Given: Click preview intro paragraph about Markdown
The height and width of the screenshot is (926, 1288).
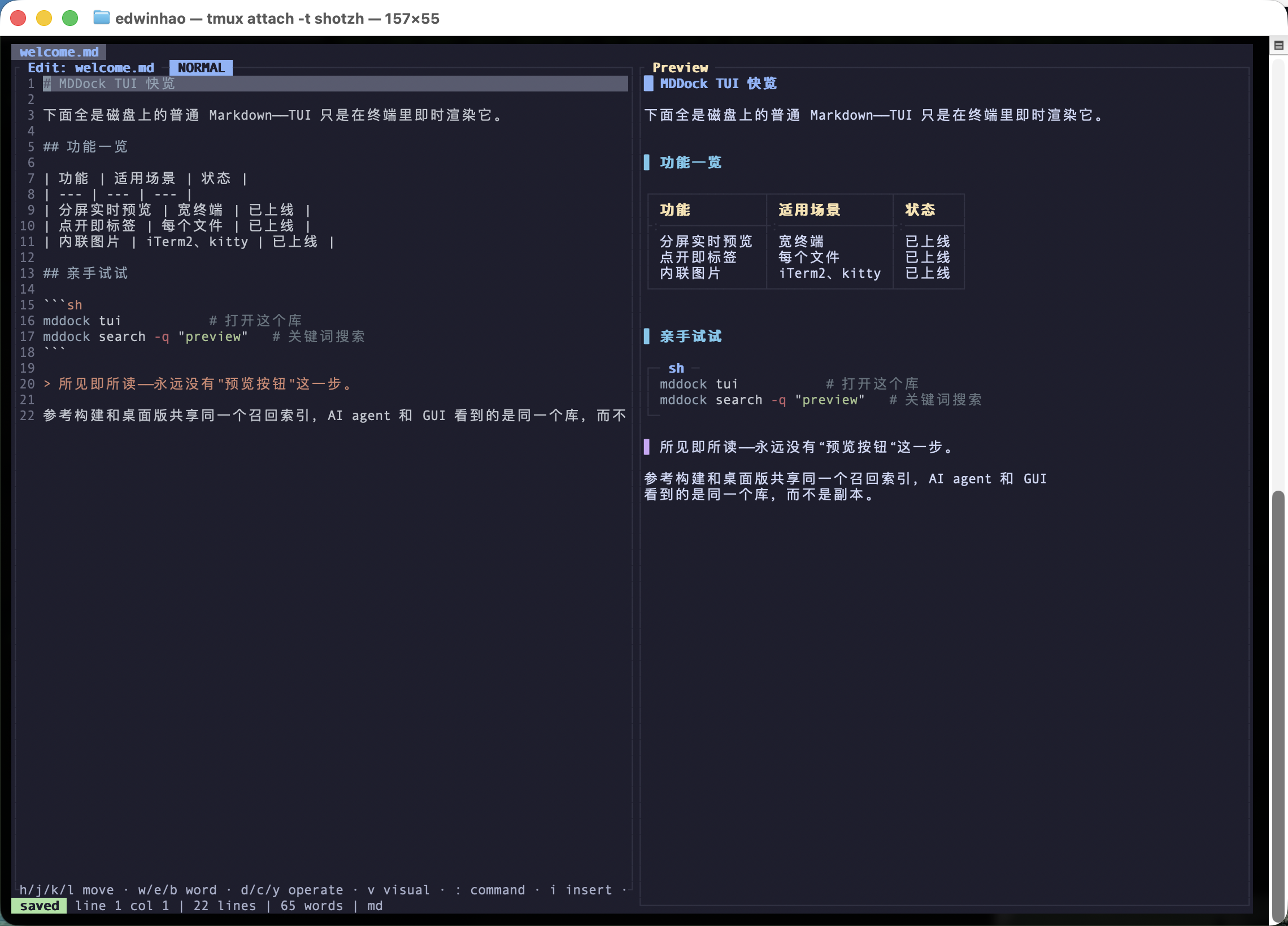Looking at the screenshot, I should pos(873,115).
